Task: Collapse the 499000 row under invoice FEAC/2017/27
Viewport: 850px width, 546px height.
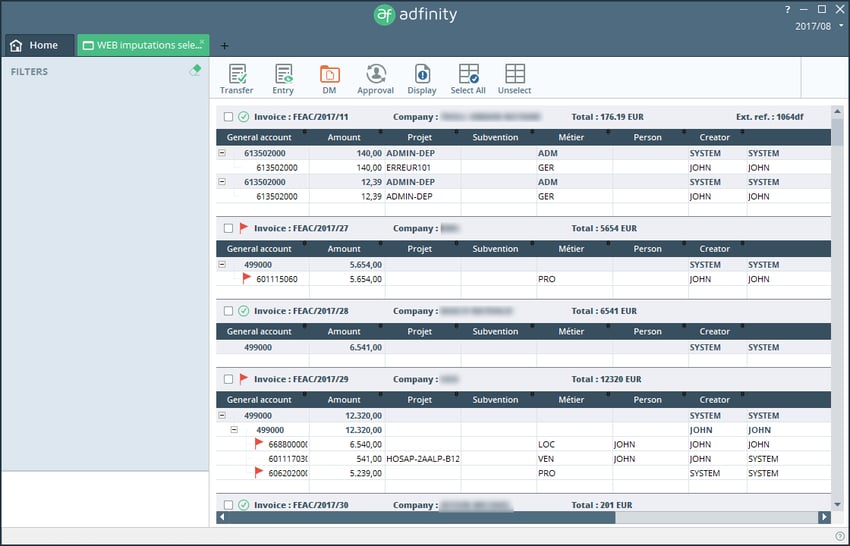Action: (222, 265)
